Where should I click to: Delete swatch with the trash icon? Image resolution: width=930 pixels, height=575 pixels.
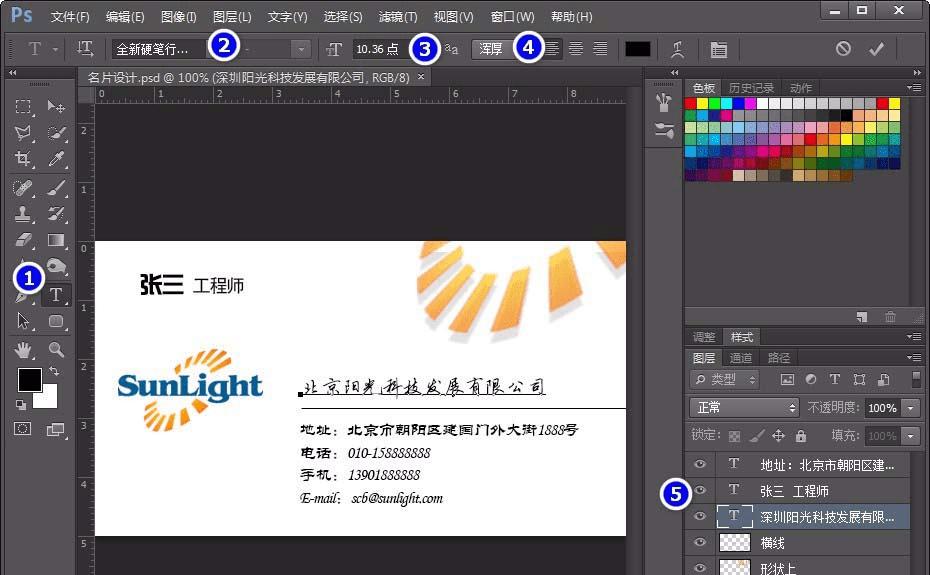point(890,317)
